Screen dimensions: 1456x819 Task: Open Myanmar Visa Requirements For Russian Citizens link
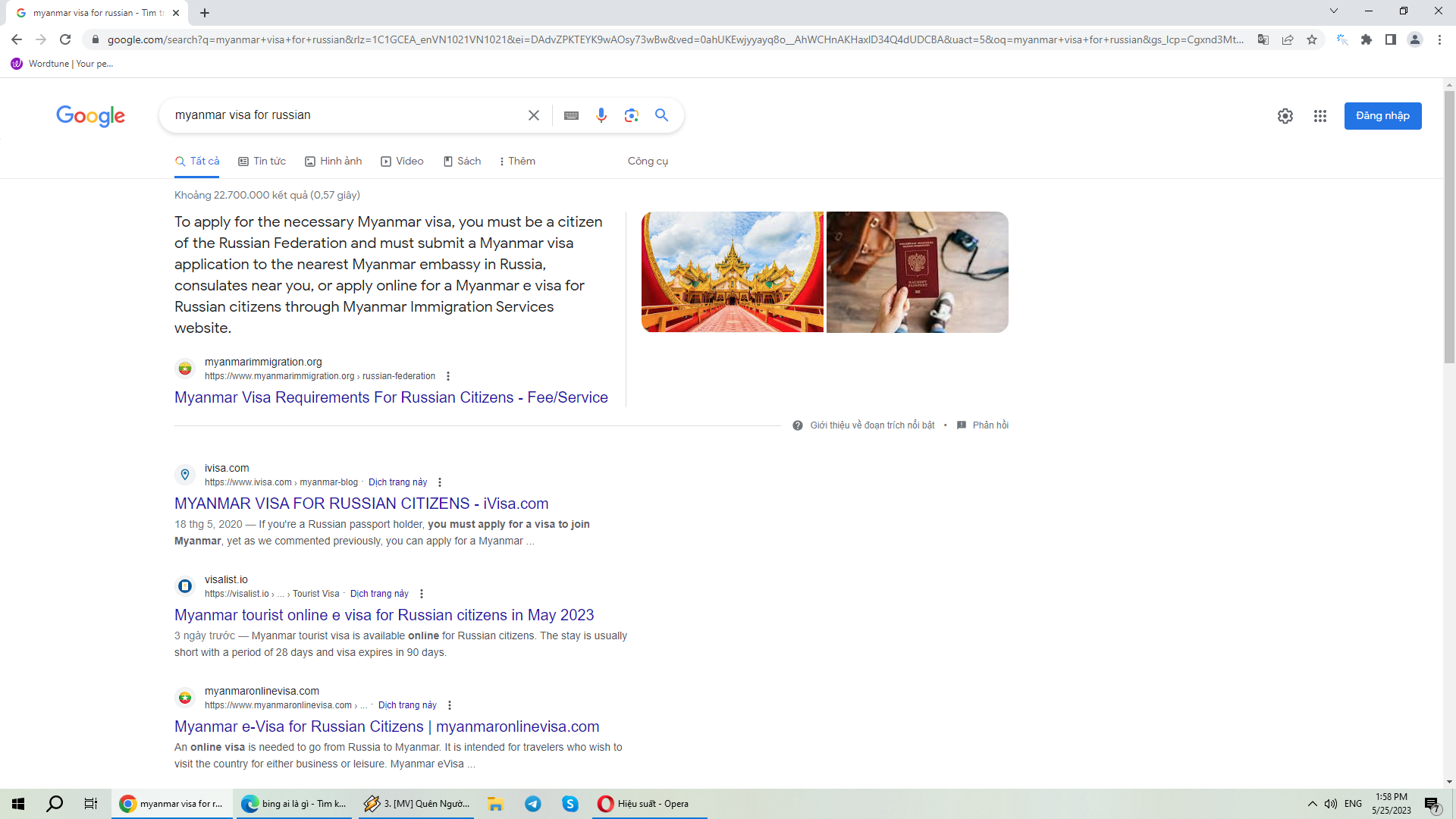[x=391, y=397]
